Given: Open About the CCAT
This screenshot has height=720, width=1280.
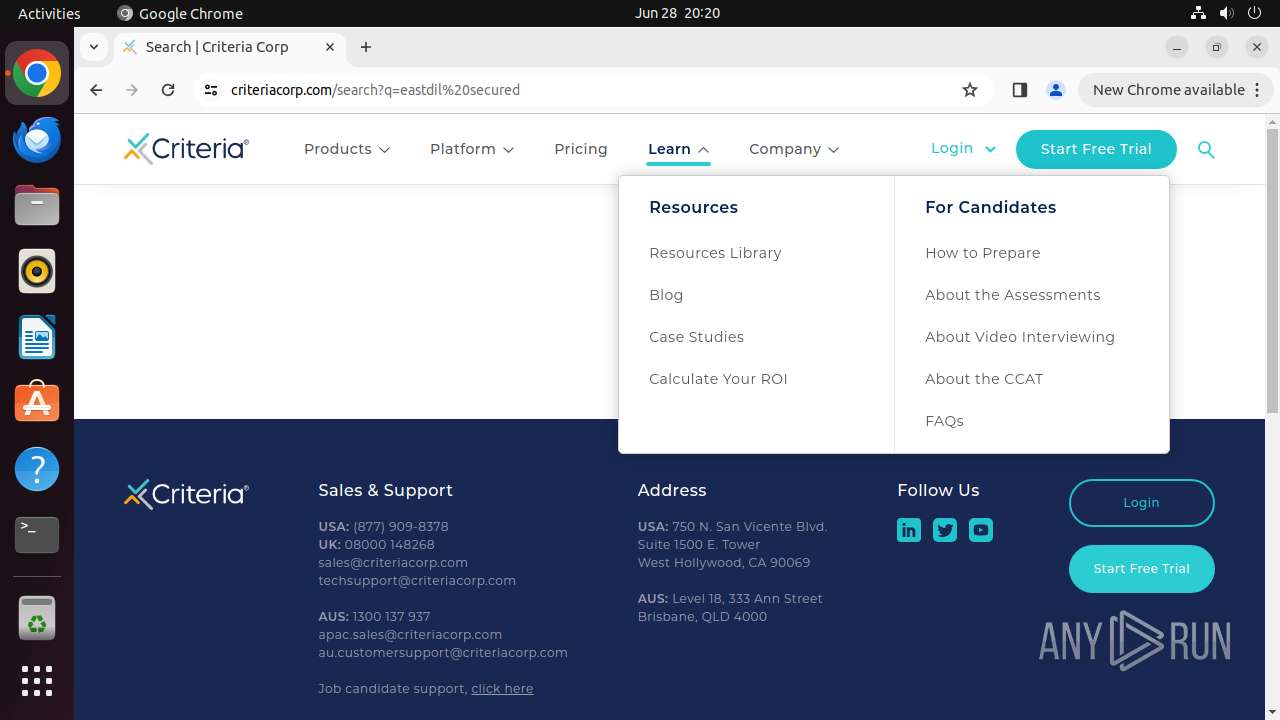Looking at the screenshot, I should 984,379.
